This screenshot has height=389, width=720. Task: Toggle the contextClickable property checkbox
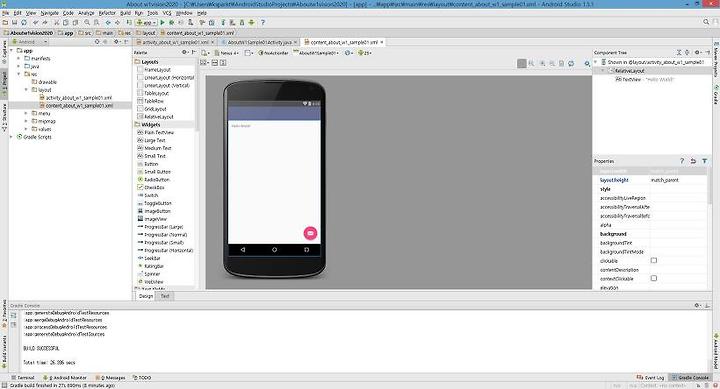point(654,278)
